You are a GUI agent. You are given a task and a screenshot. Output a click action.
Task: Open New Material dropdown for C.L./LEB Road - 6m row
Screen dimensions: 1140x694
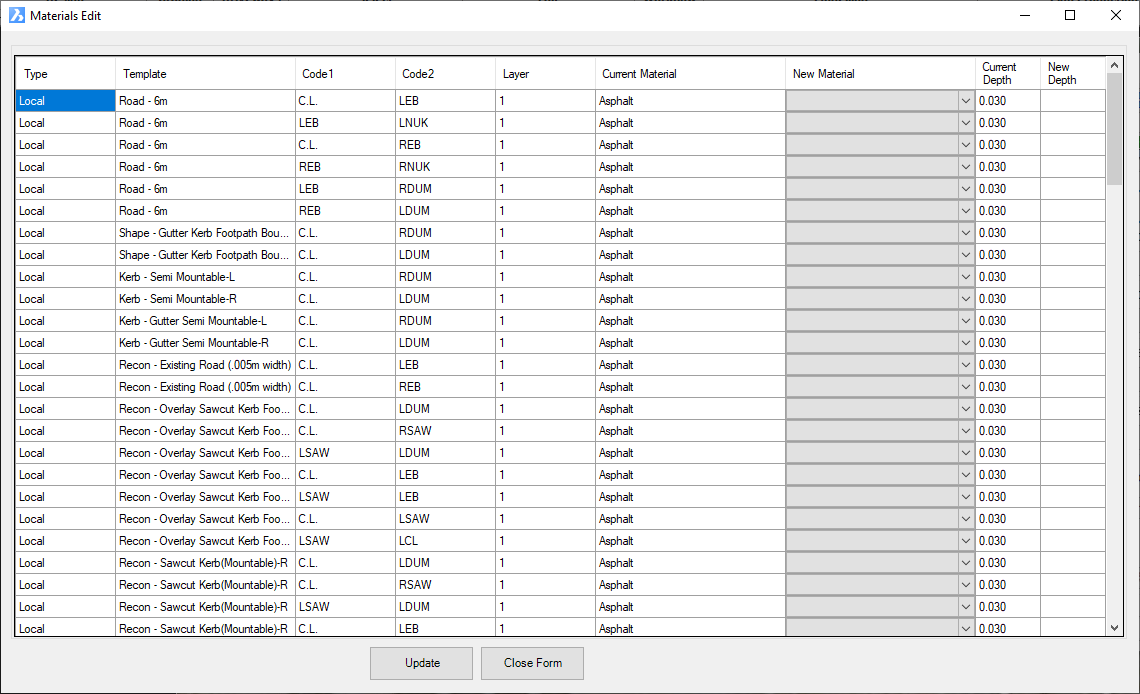coord(966,101)
